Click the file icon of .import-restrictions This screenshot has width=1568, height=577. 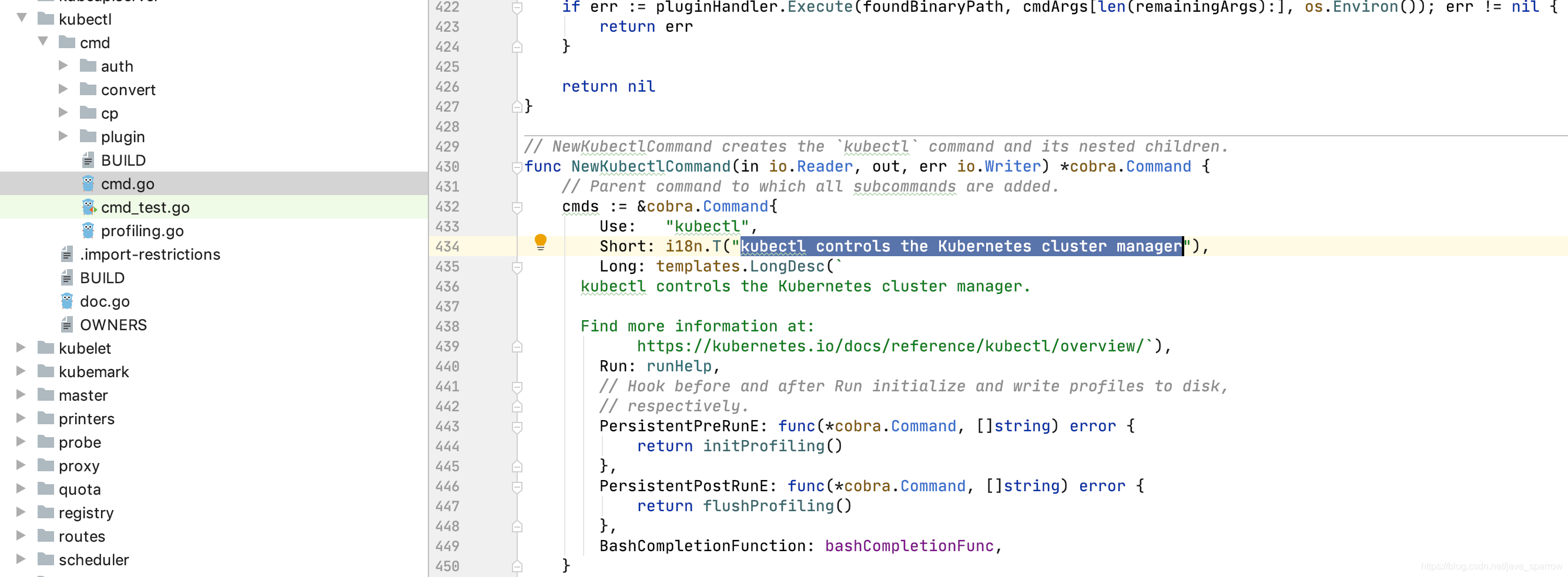[x=67, y=254]
